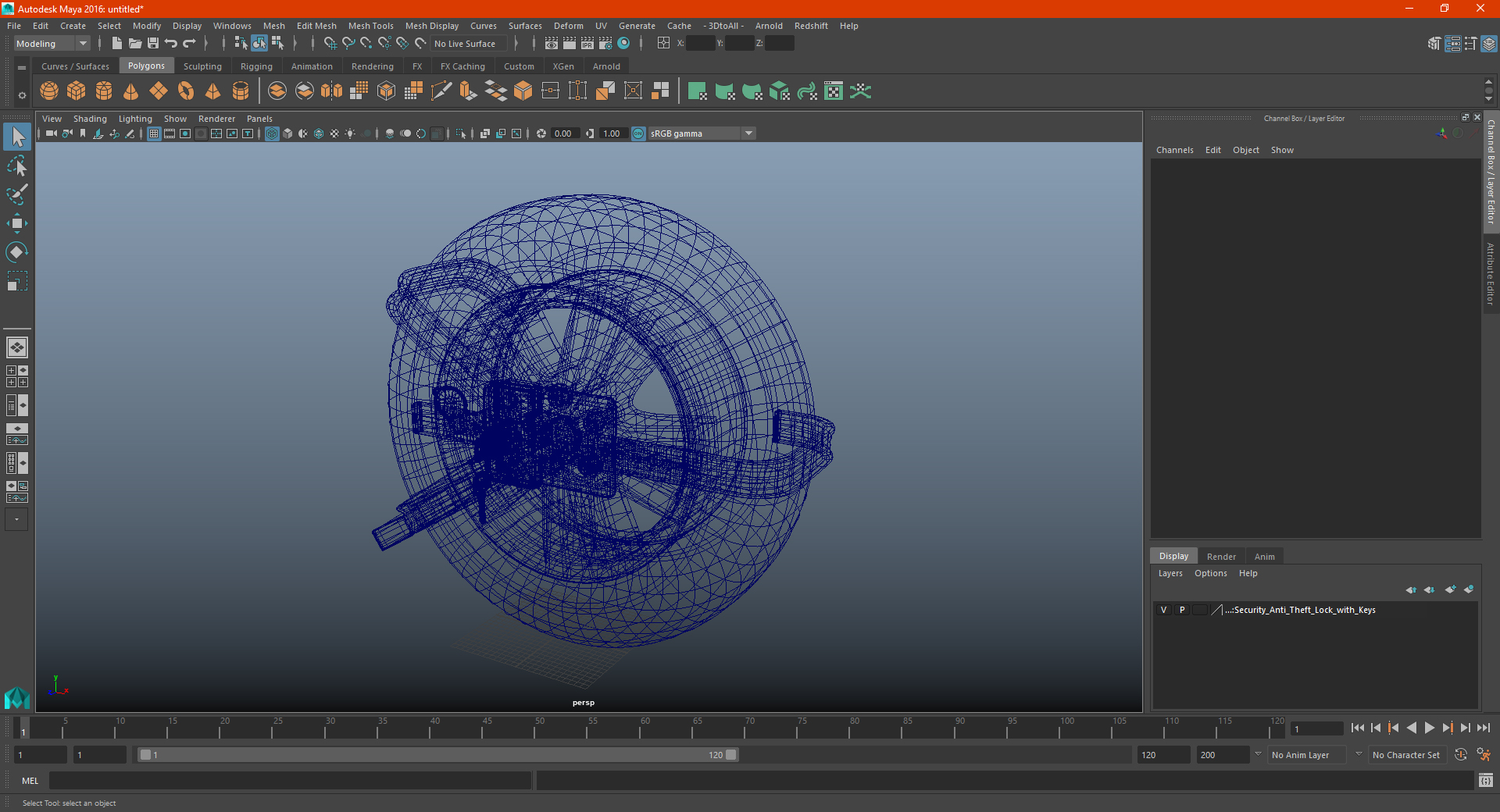The width and height of the screenshot is (1500, 812).
Task: Create a polygon plane from the shelf
Action: 159,91
